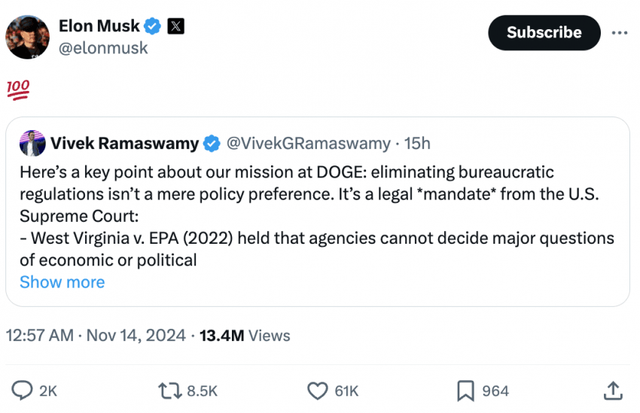Click Vivek Ramaswamy's verified badge
The image size is (640, 413).
tap(213, 144)
